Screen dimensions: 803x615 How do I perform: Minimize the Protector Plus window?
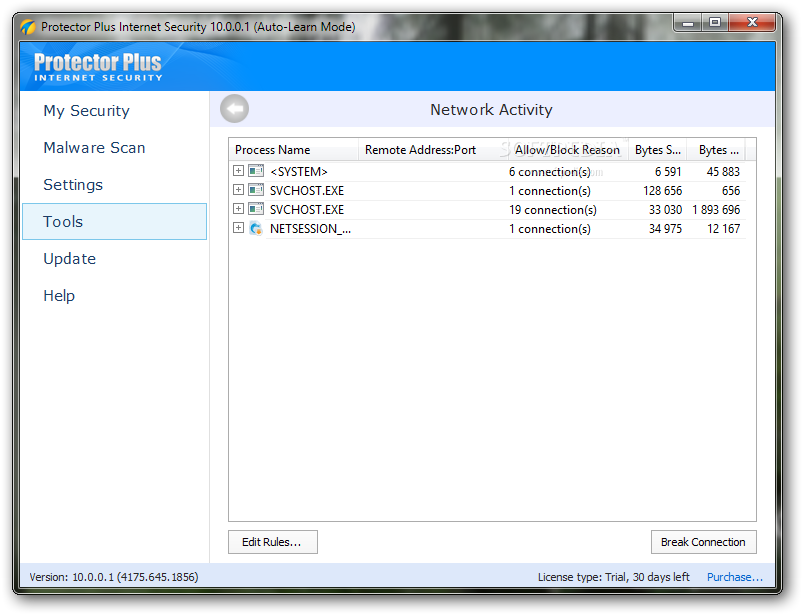click(688, 23)
